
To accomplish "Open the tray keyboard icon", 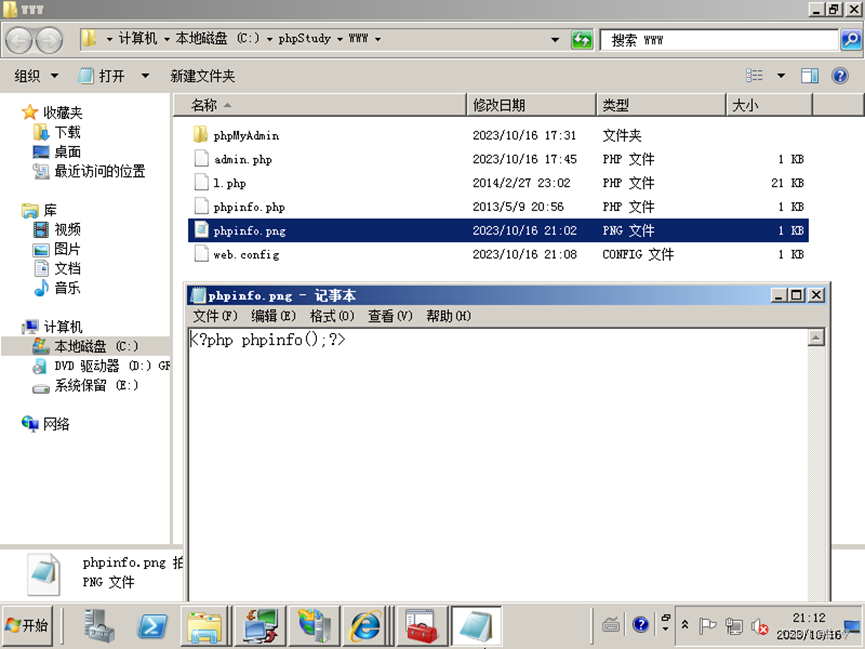I will tap(611, 625).
